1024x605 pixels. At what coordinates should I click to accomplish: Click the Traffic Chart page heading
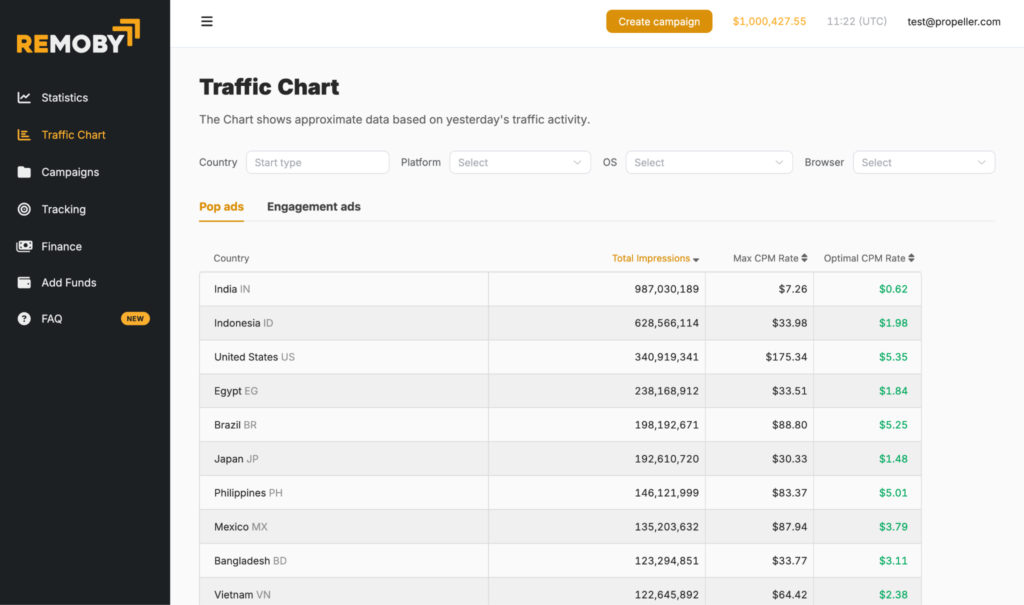(x=269, y=87)
